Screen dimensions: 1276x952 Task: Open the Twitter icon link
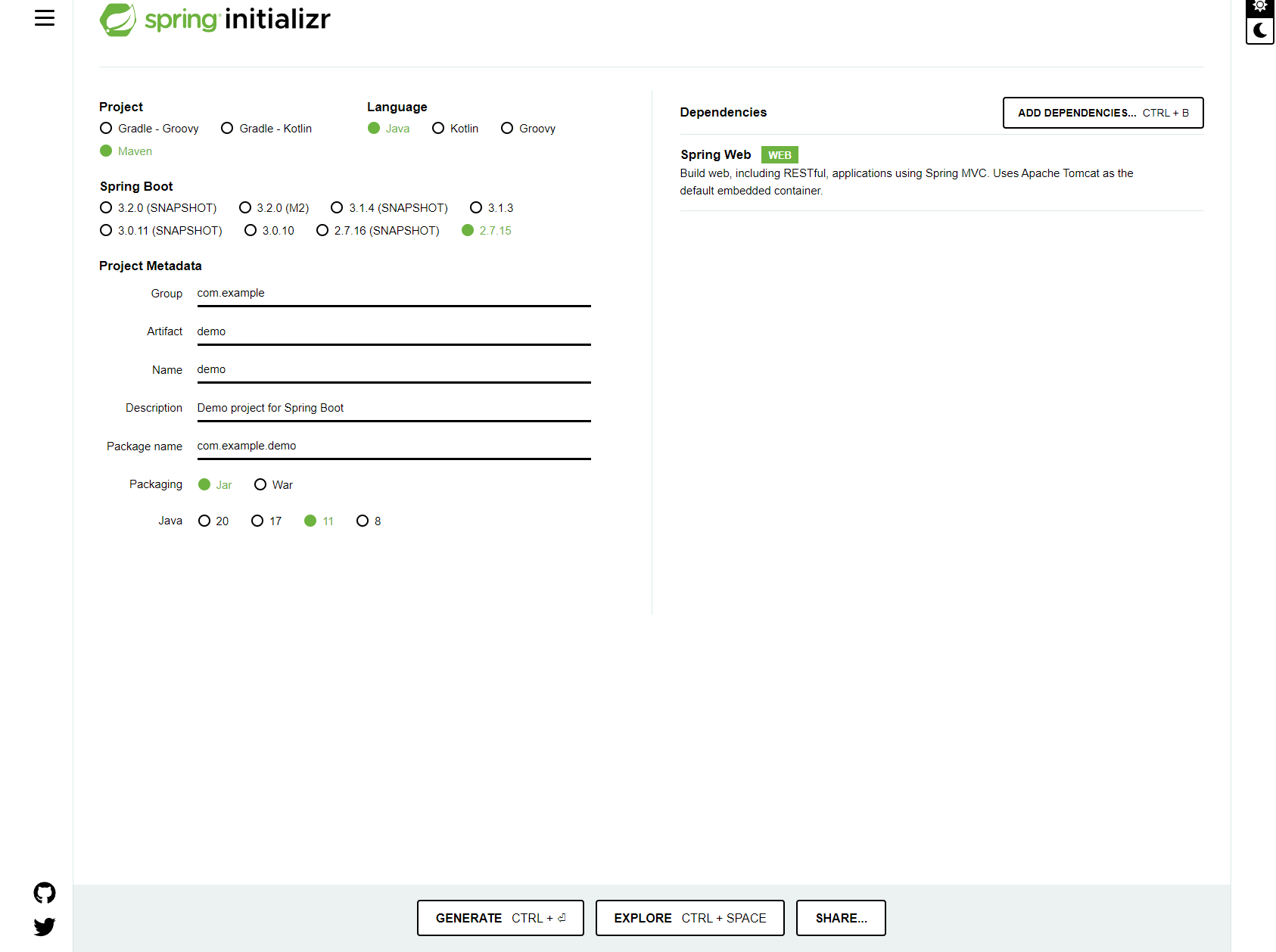click(45, 926)
